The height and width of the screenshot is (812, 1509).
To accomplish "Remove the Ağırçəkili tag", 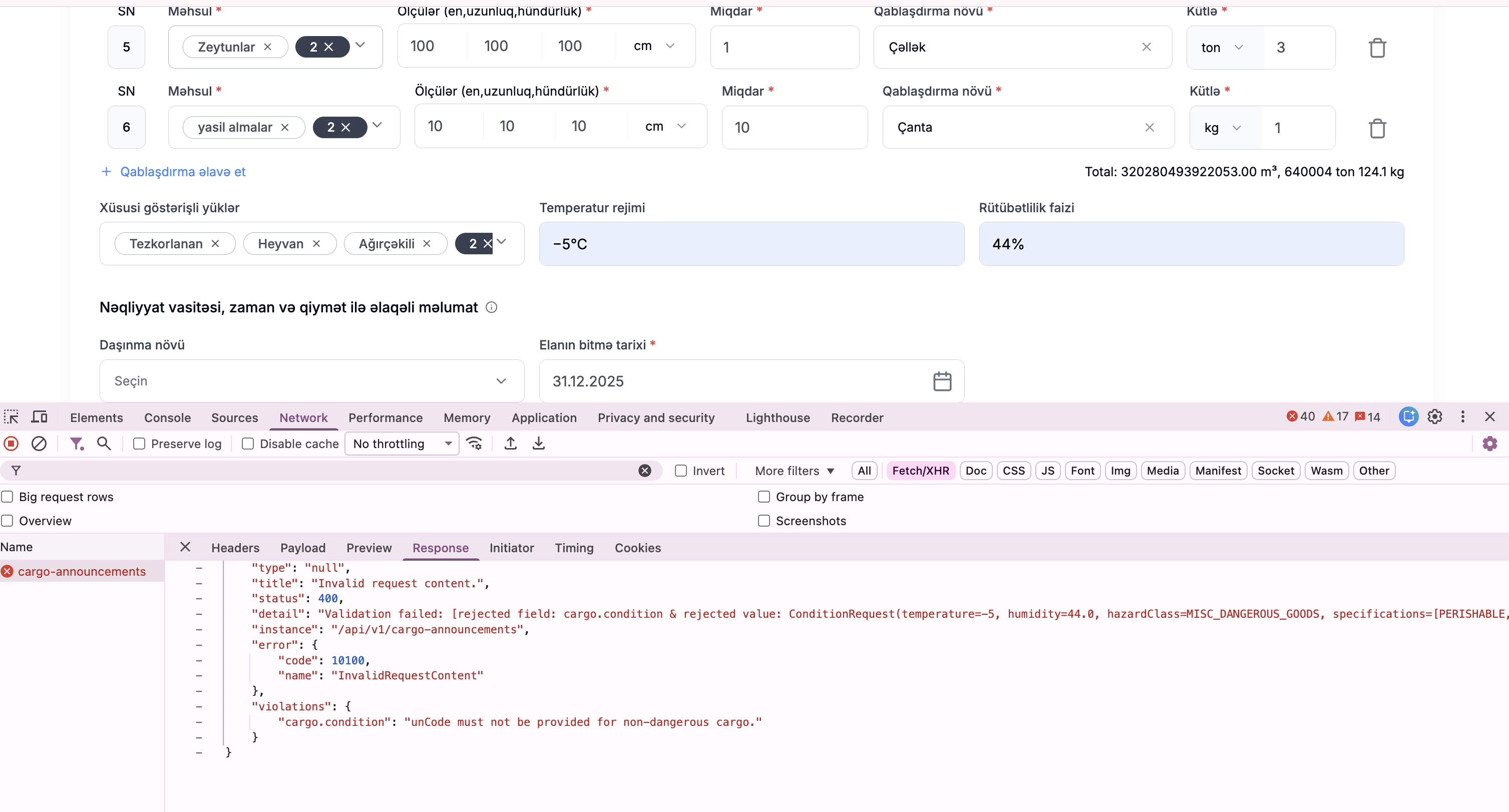I will tap(427, 243).
